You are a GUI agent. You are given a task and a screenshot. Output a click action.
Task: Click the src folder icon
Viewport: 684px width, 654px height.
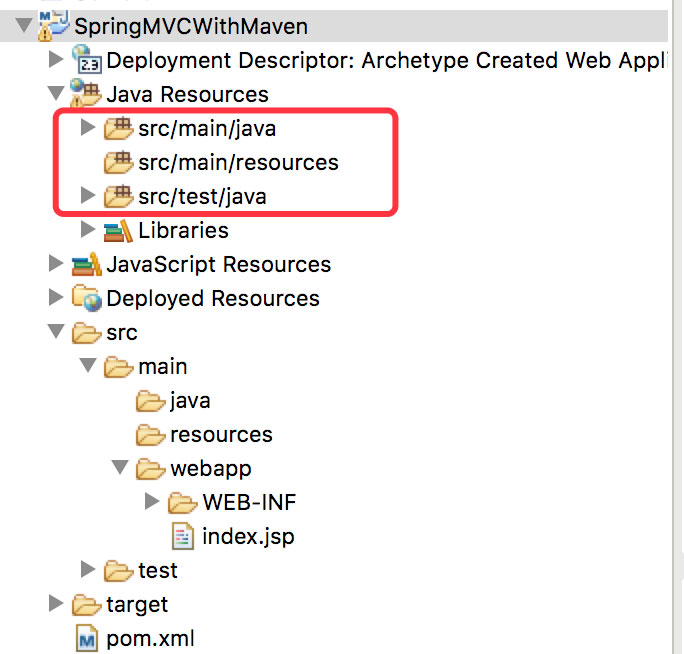pos(86,333)
